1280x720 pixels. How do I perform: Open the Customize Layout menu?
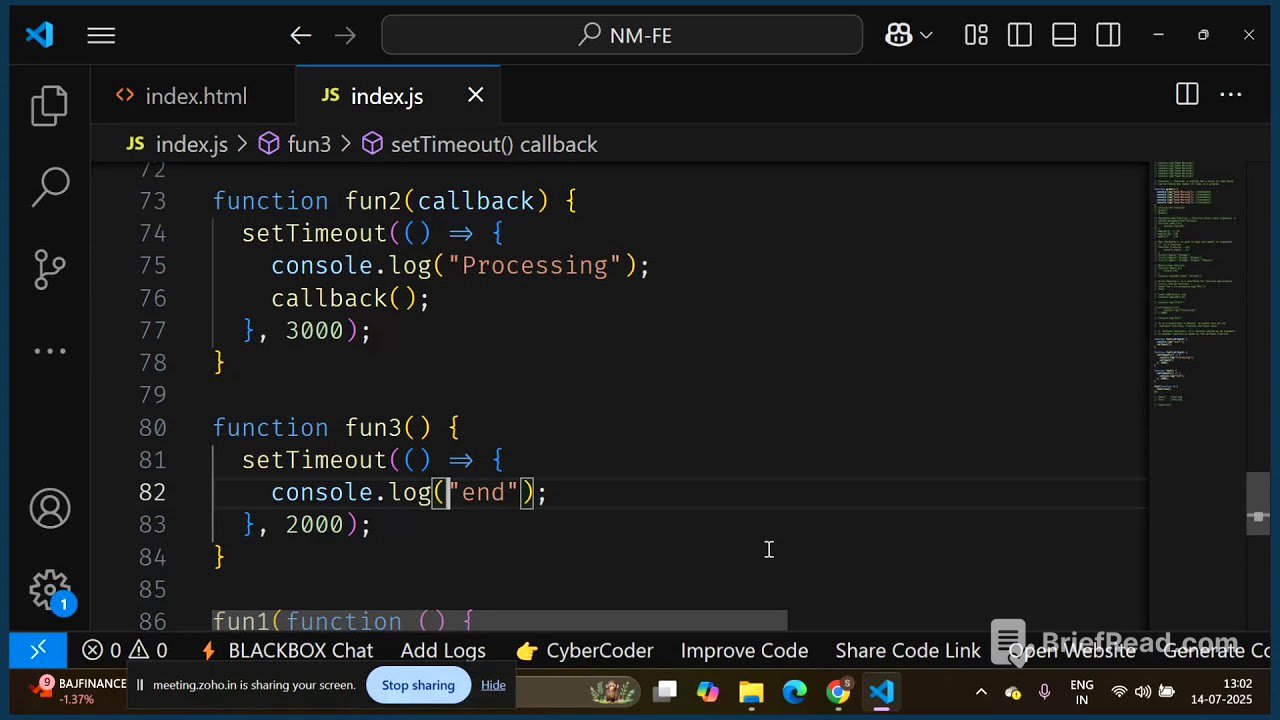[976, 35]
